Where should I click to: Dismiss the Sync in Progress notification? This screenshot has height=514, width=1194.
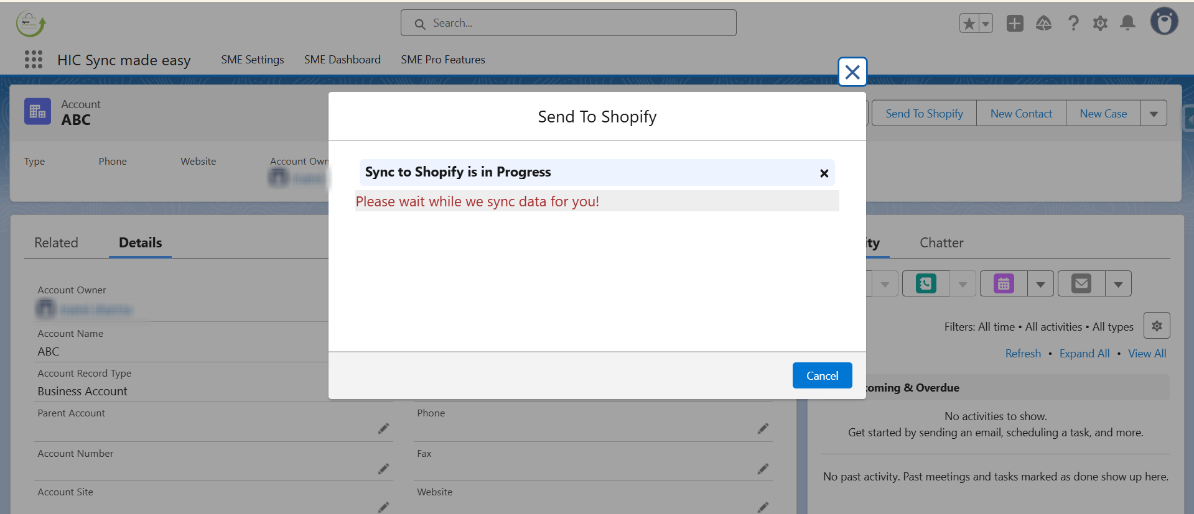click(824, 173)
